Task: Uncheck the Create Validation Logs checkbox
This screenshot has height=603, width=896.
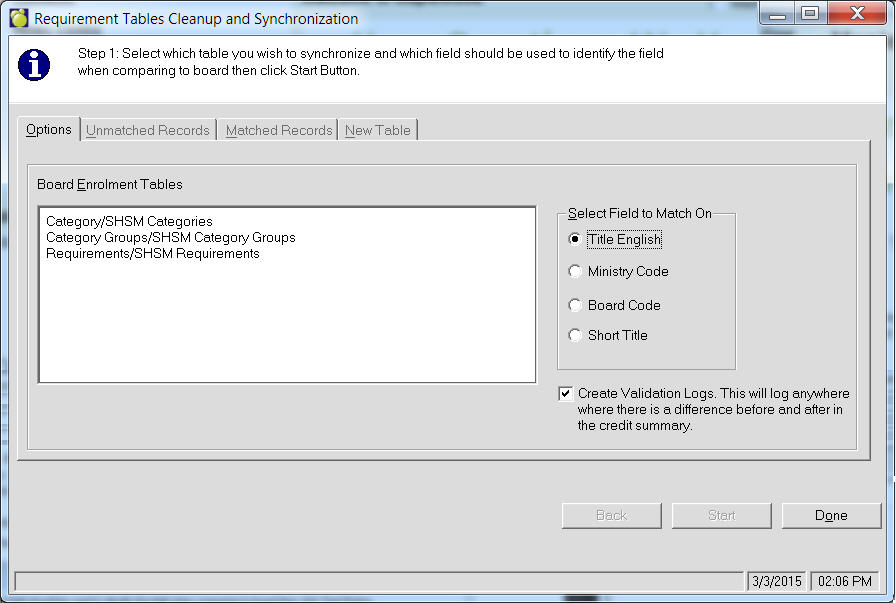Action: click(x=566, y=394)
